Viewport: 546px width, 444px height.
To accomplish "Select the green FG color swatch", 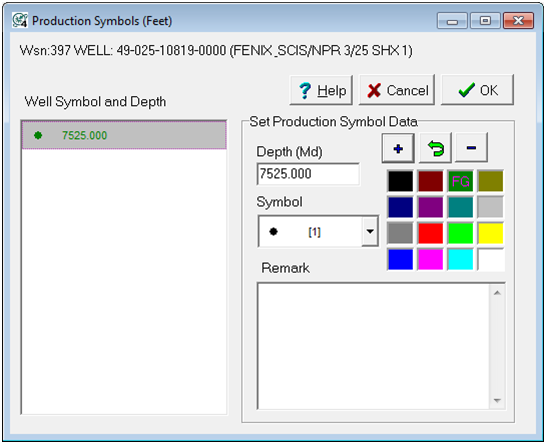I will [x=460, y=181].
